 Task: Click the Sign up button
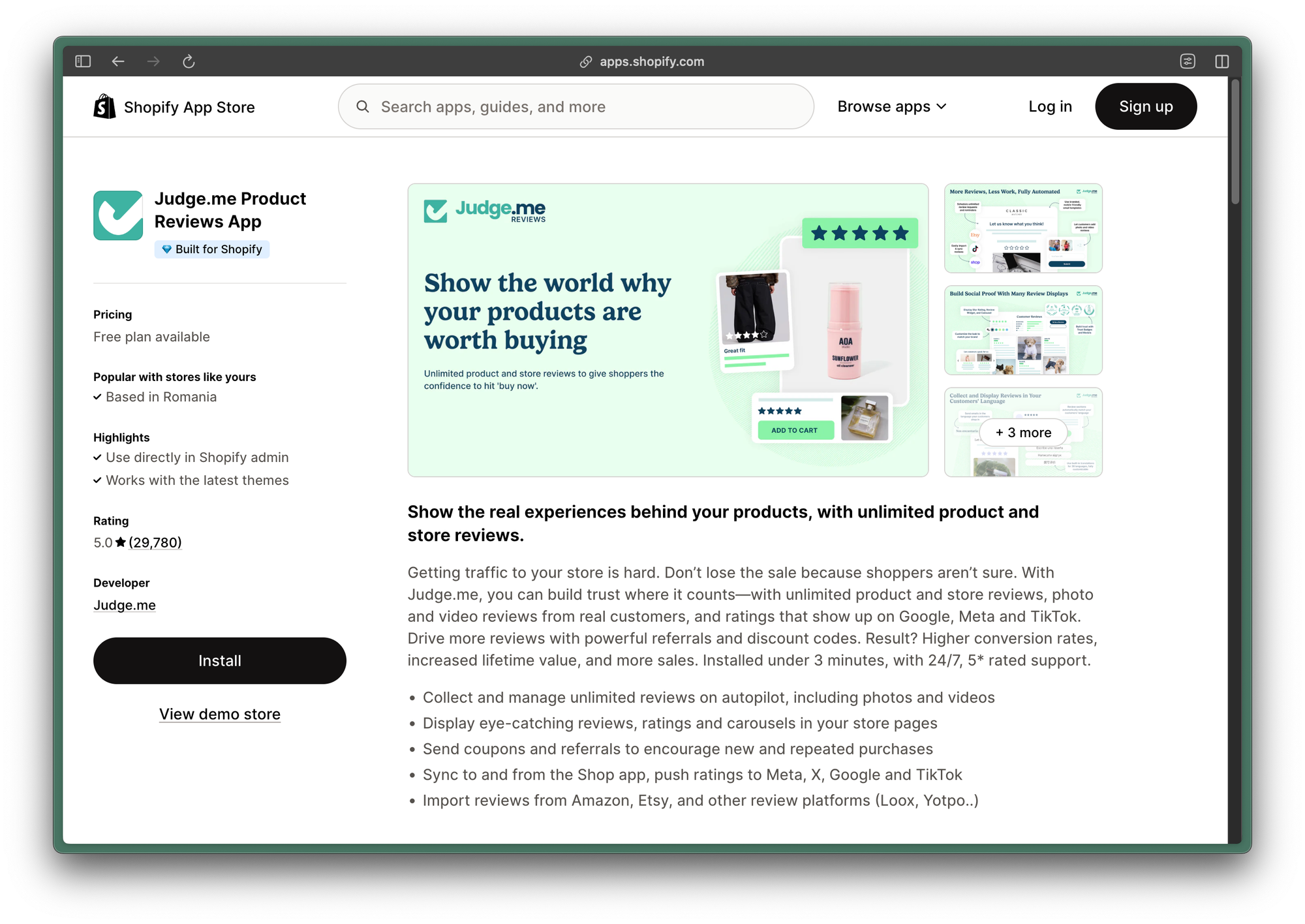coord(1146,106)
